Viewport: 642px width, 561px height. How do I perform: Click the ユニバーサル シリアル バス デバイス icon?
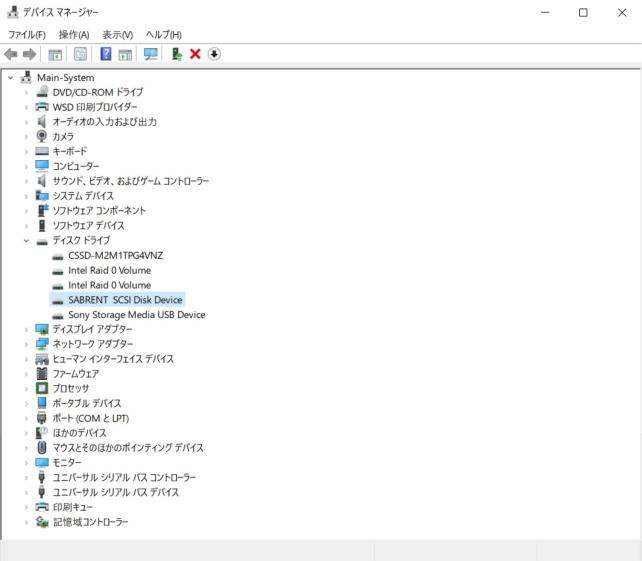pos(41,492)
